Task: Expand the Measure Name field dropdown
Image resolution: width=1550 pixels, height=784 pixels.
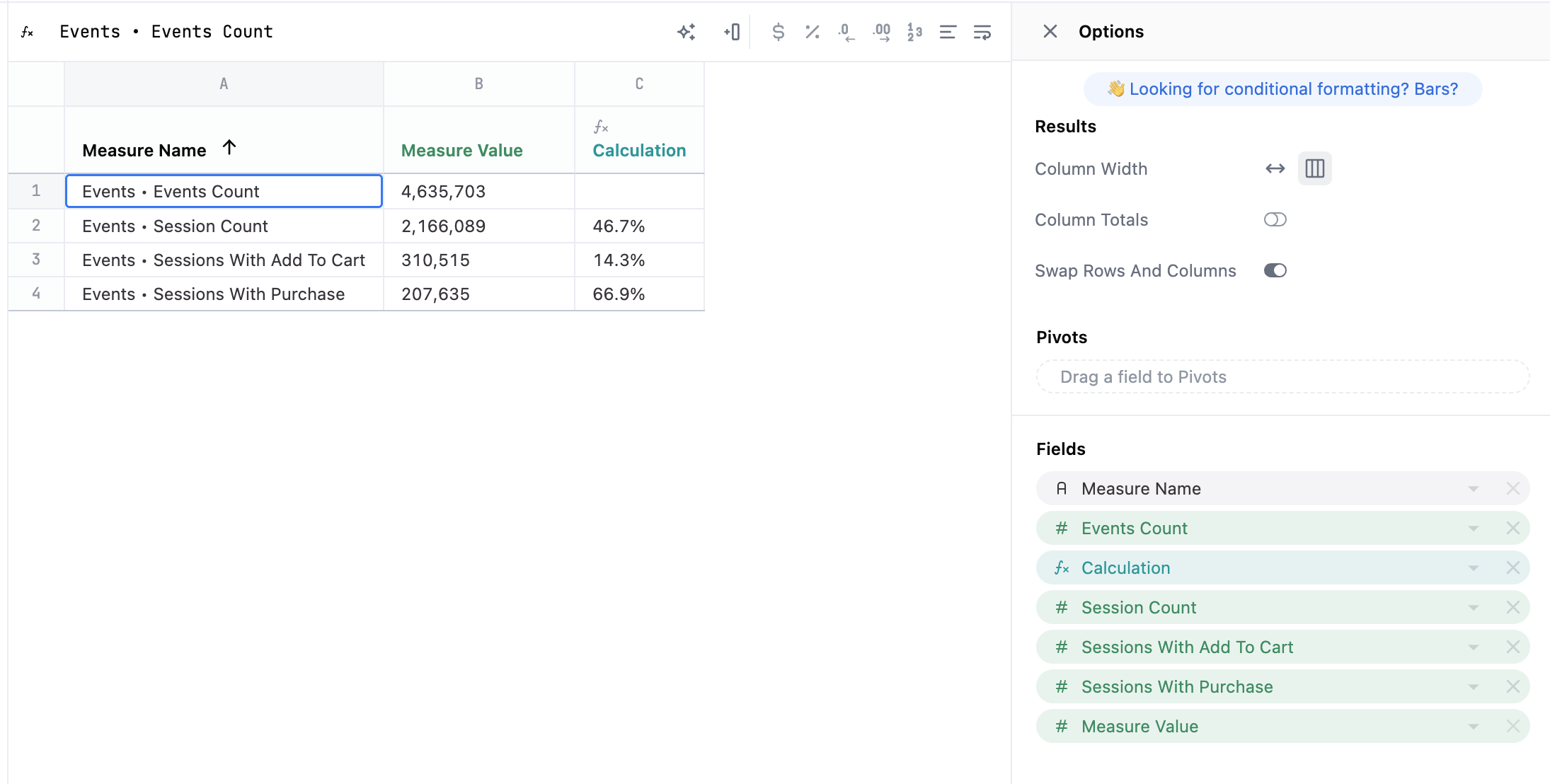Action: pos(1473,489)
